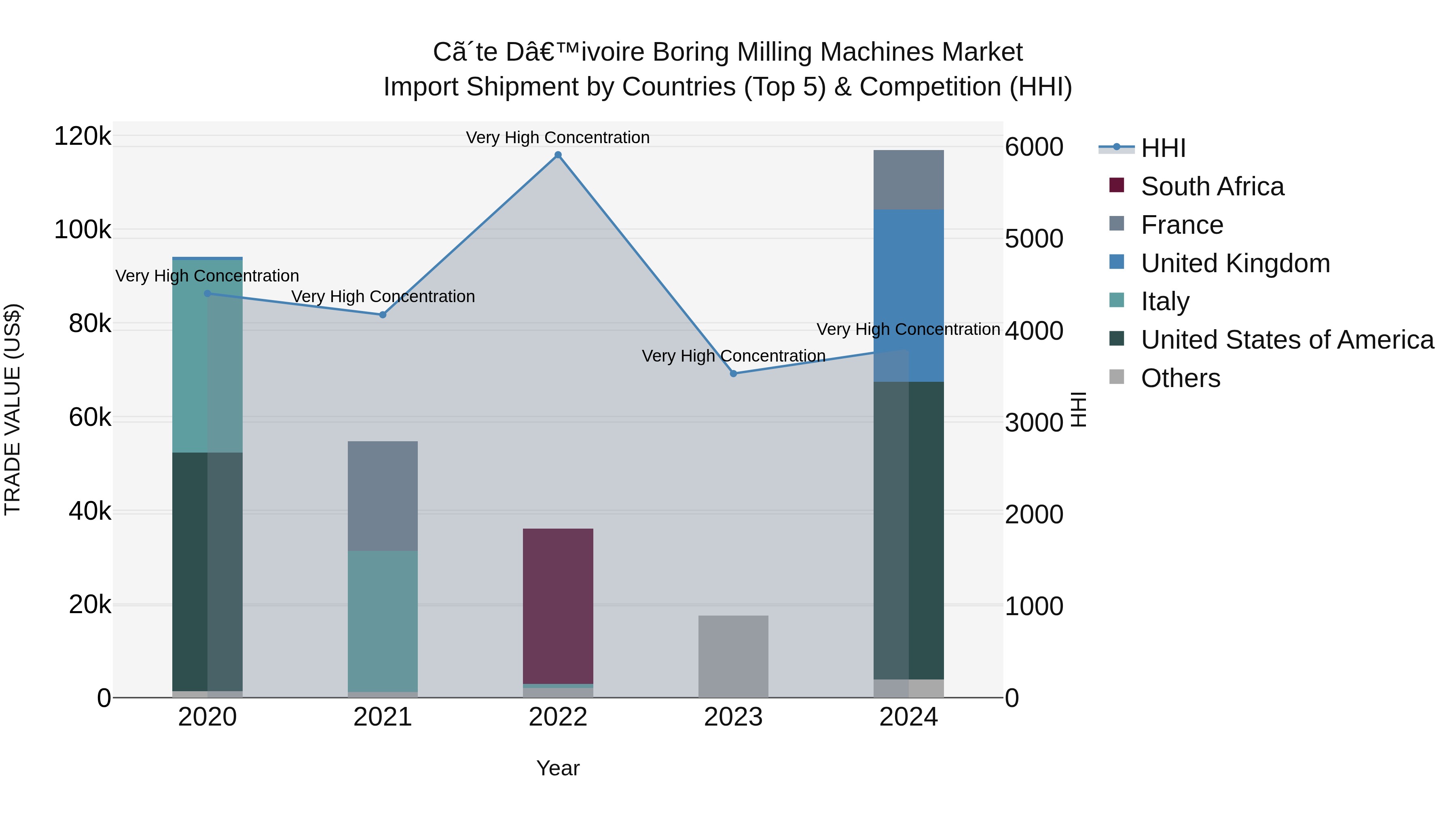The width and height of the screenshot is (1456, 819).
Task: Click the TRADE VALUE (US$) axis title
Action: [13, 409]
